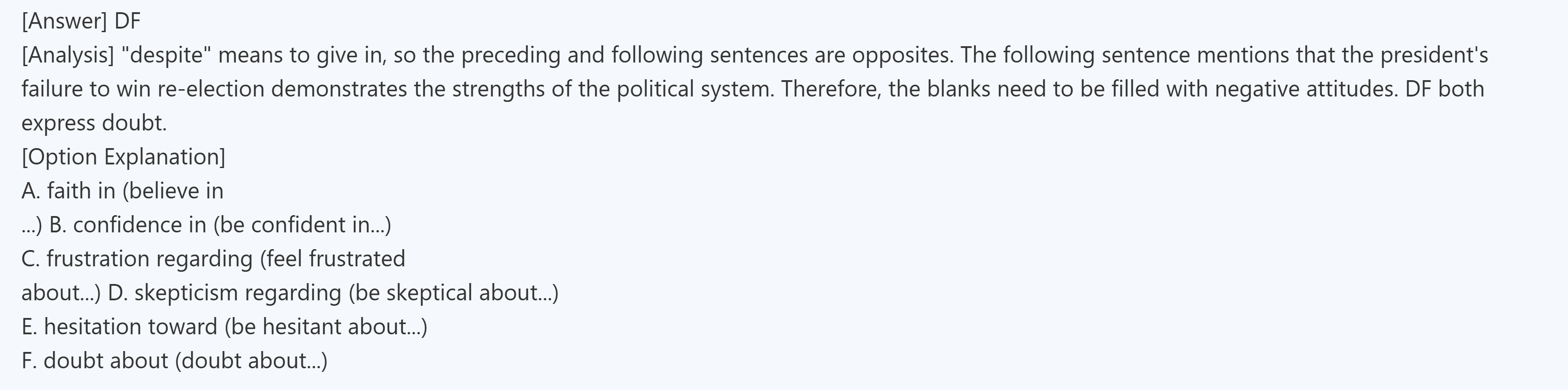
Task: Click the gloss "(be hesitant about...)"
Action: tap(326, 327)
